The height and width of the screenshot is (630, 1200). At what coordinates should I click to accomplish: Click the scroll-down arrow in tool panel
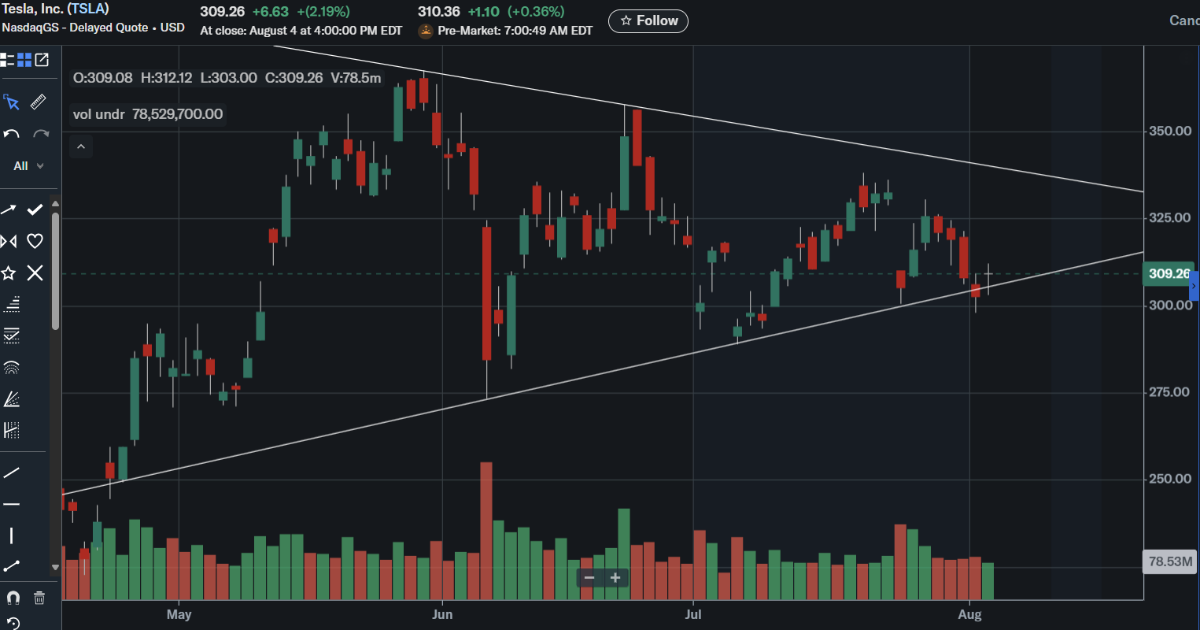55,566
